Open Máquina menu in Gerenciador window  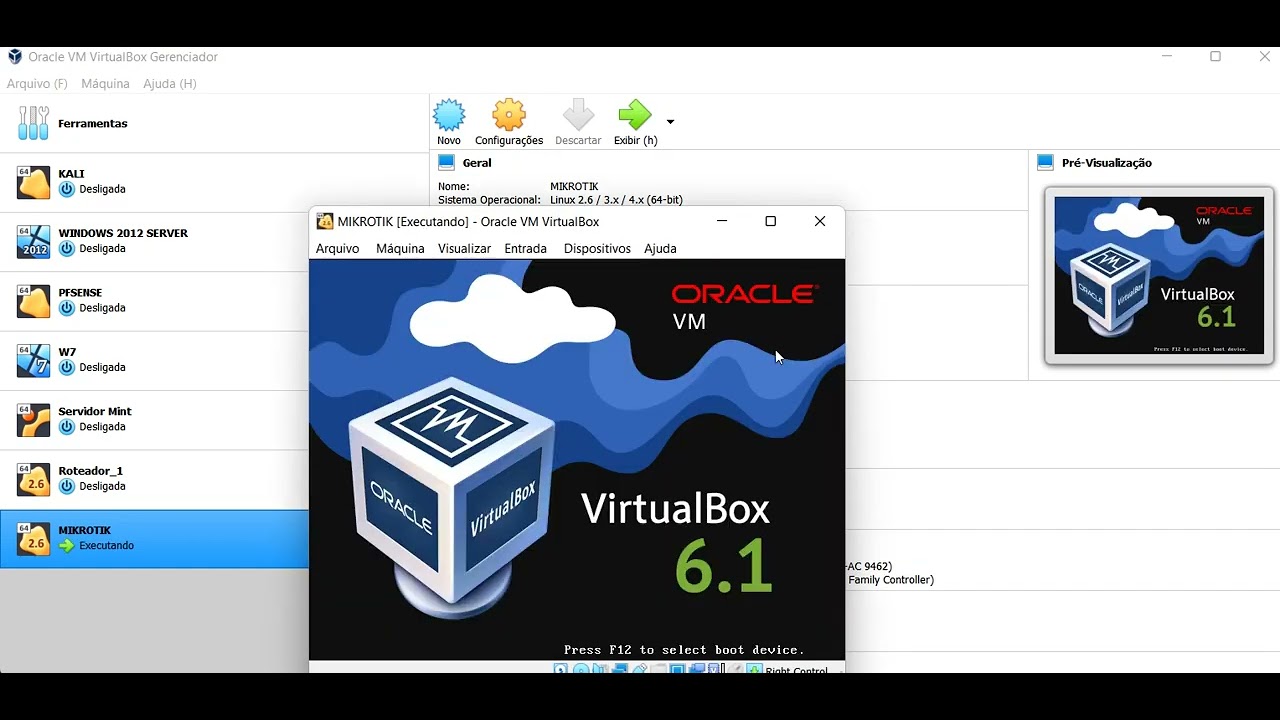105,84
